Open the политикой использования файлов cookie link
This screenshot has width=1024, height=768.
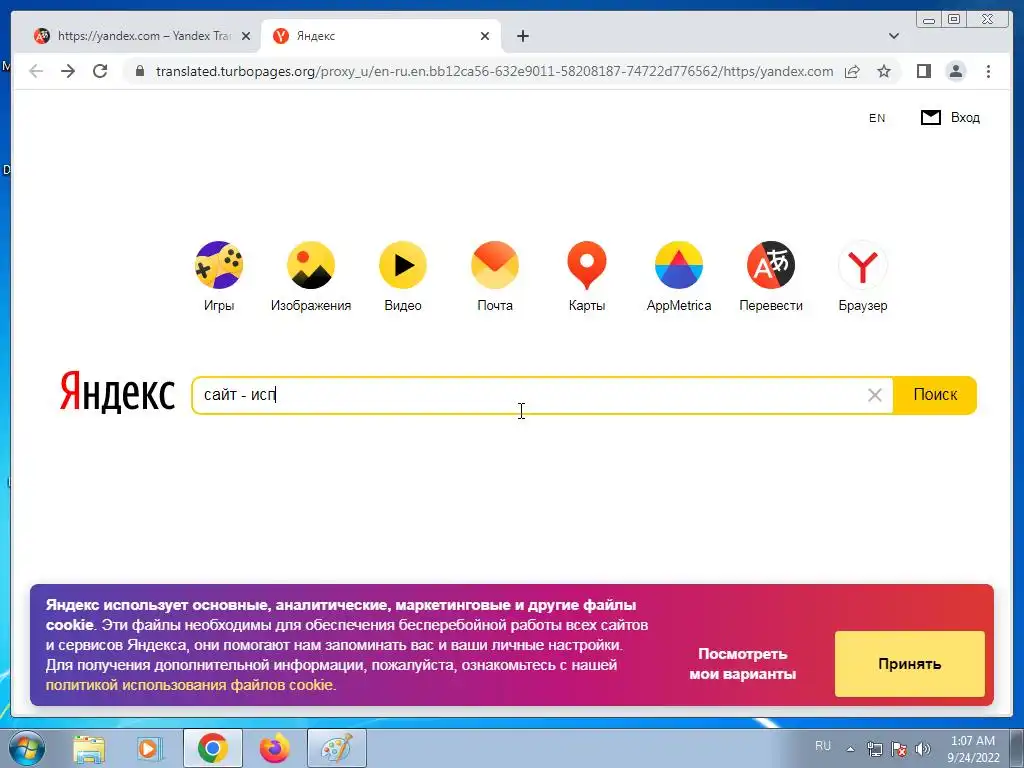189,685
